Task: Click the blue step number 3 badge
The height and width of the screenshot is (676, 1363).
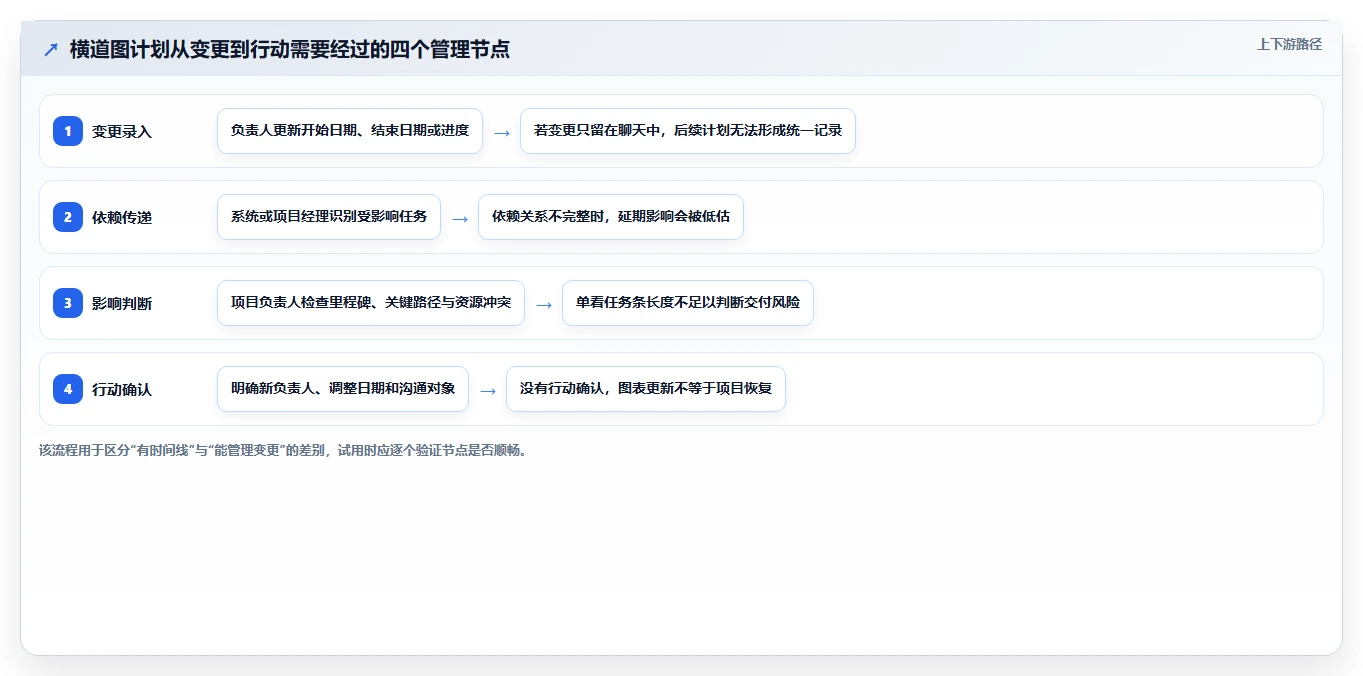Action: pos(68,303)
